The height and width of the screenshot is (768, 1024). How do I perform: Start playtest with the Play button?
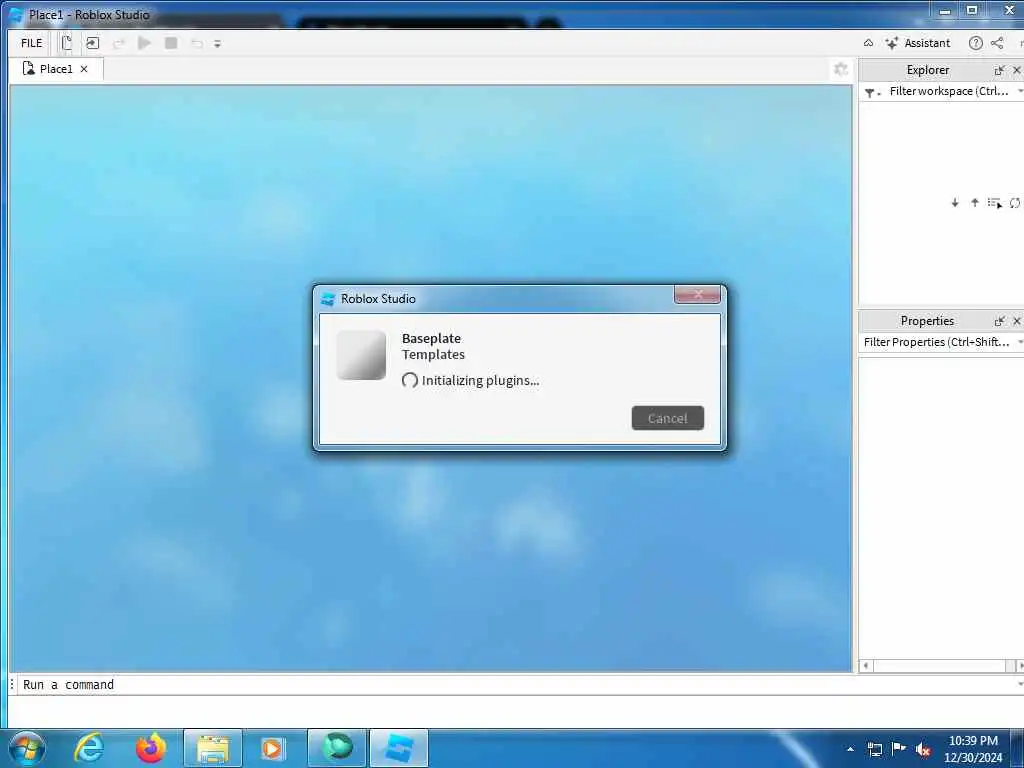144,43
